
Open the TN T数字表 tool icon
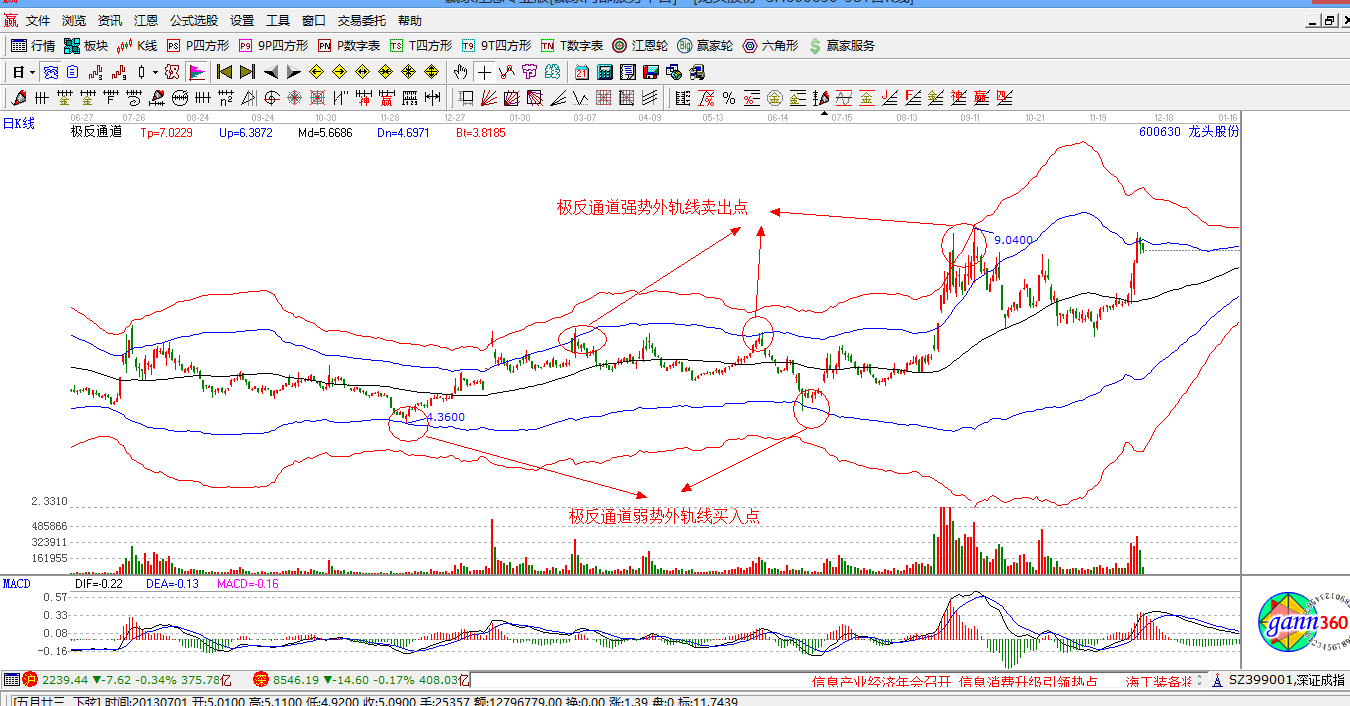pyautogui.click(x=549, y=45)
